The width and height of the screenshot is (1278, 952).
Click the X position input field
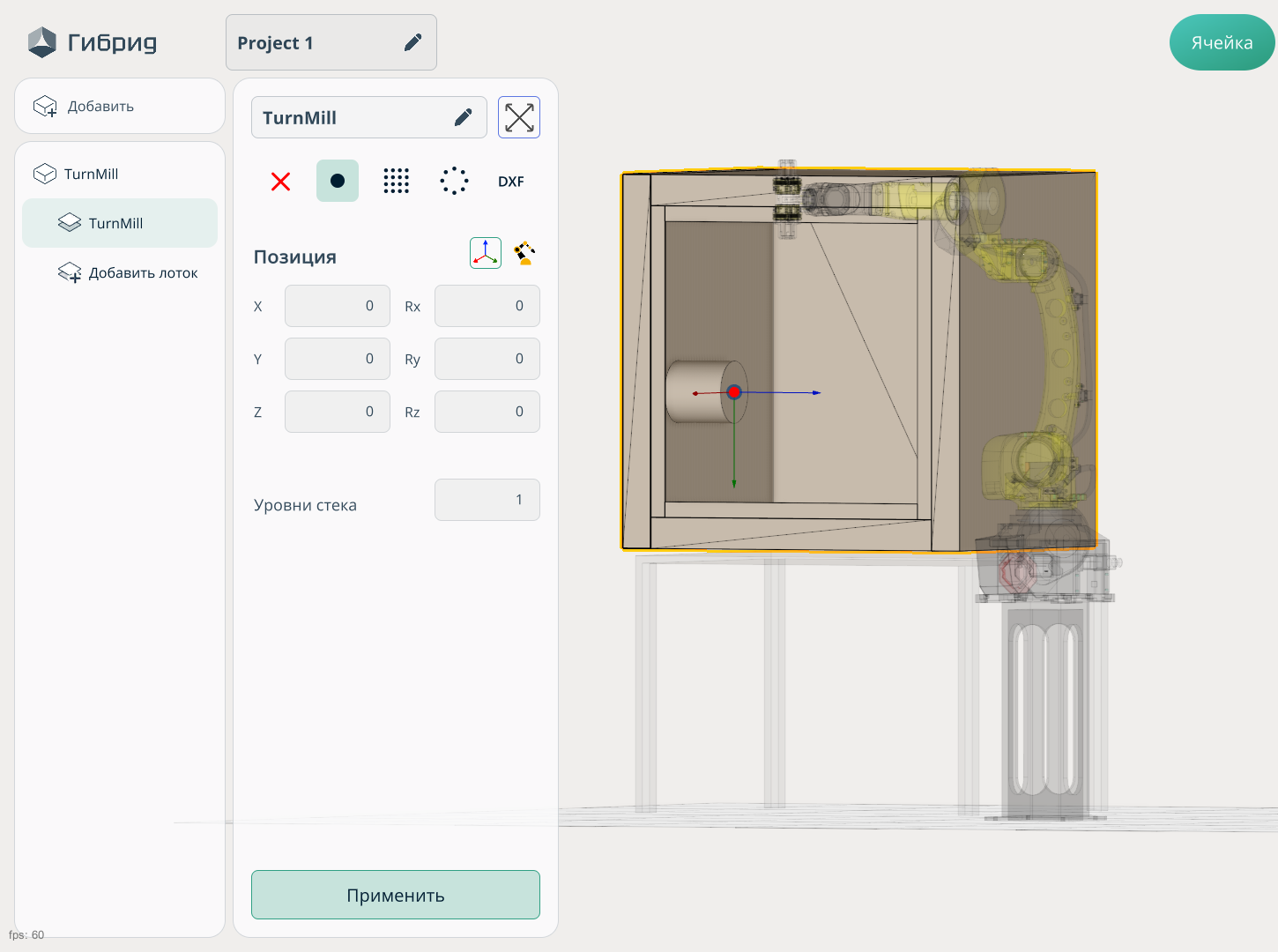[338, 307]
